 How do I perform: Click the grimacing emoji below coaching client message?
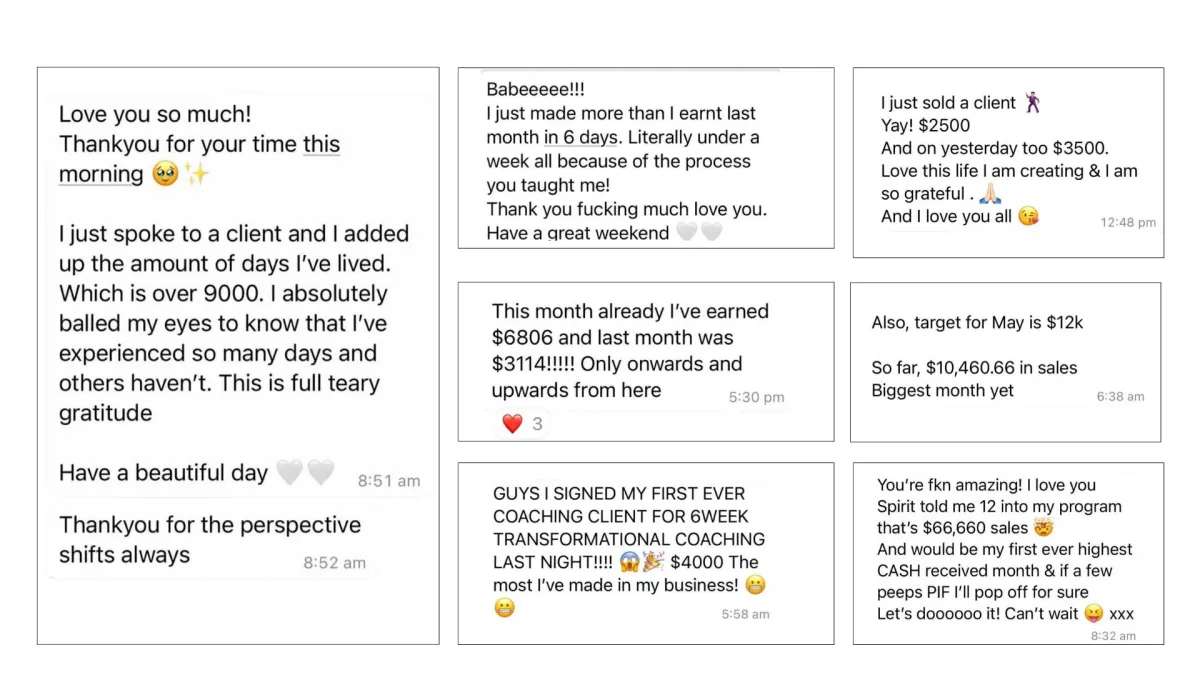coord(504,608)
